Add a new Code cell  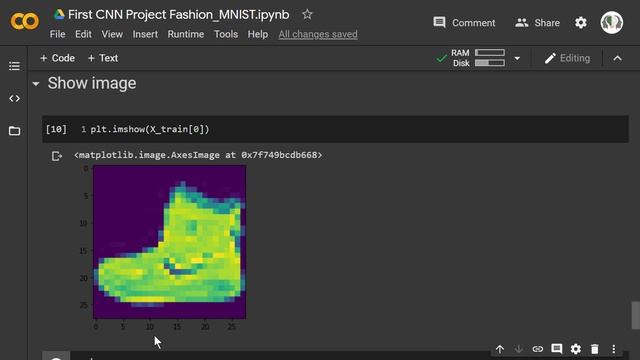(58, 58)
